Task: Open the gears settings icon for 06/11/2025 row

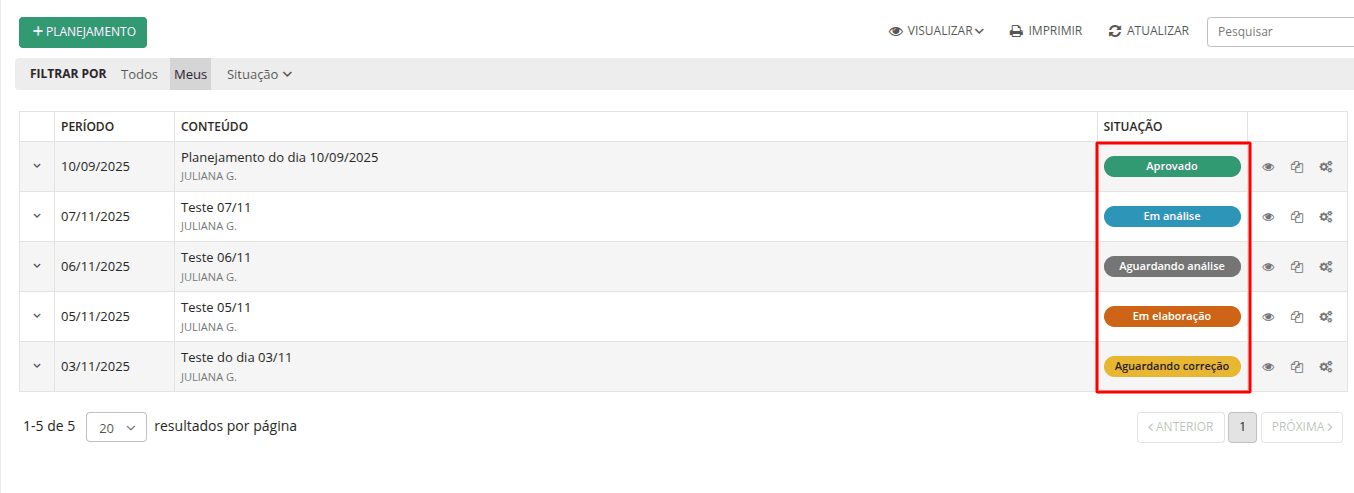Action: 1326,267
